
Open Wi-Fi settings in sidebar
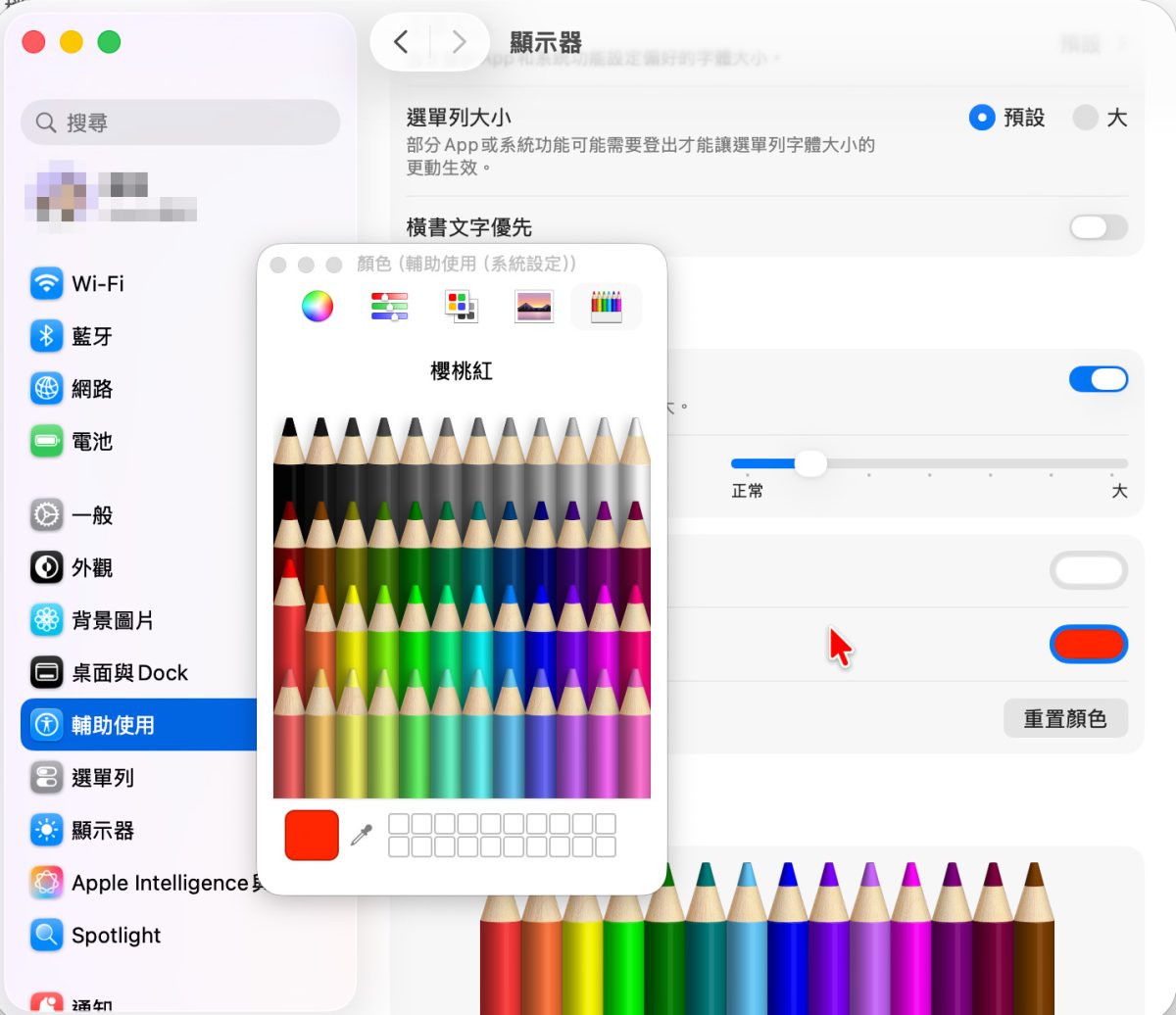pos(137,284)
